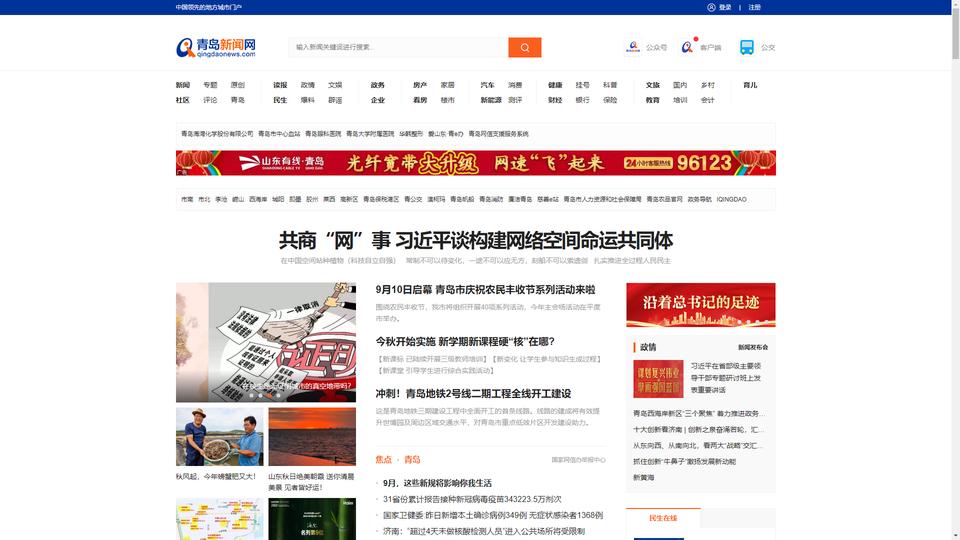960x540 pixels.
Task: Open the 乡村 sub-navigation link
Action: coord(708,85)
